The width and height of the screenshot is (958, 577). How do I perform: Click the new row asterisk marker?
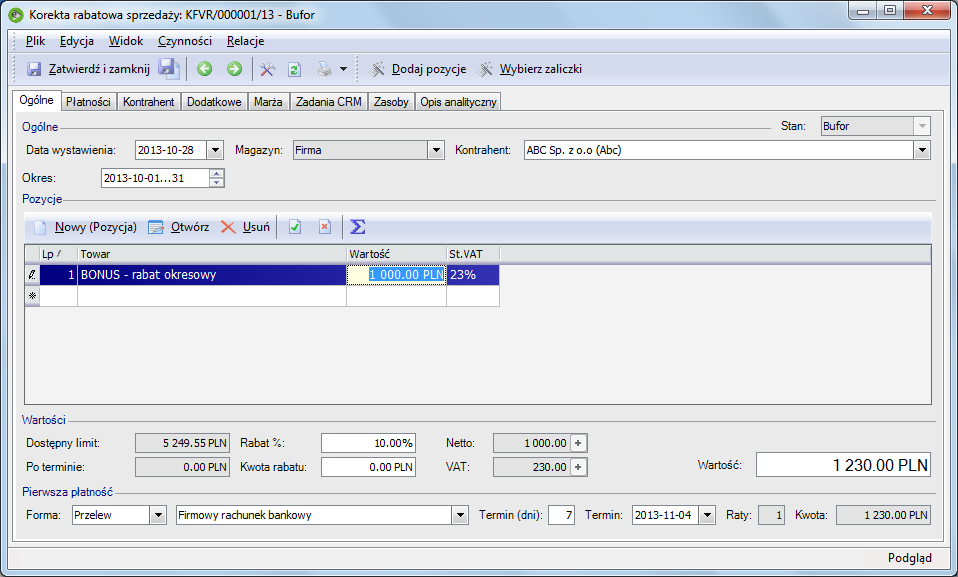(x=32, y=296)
